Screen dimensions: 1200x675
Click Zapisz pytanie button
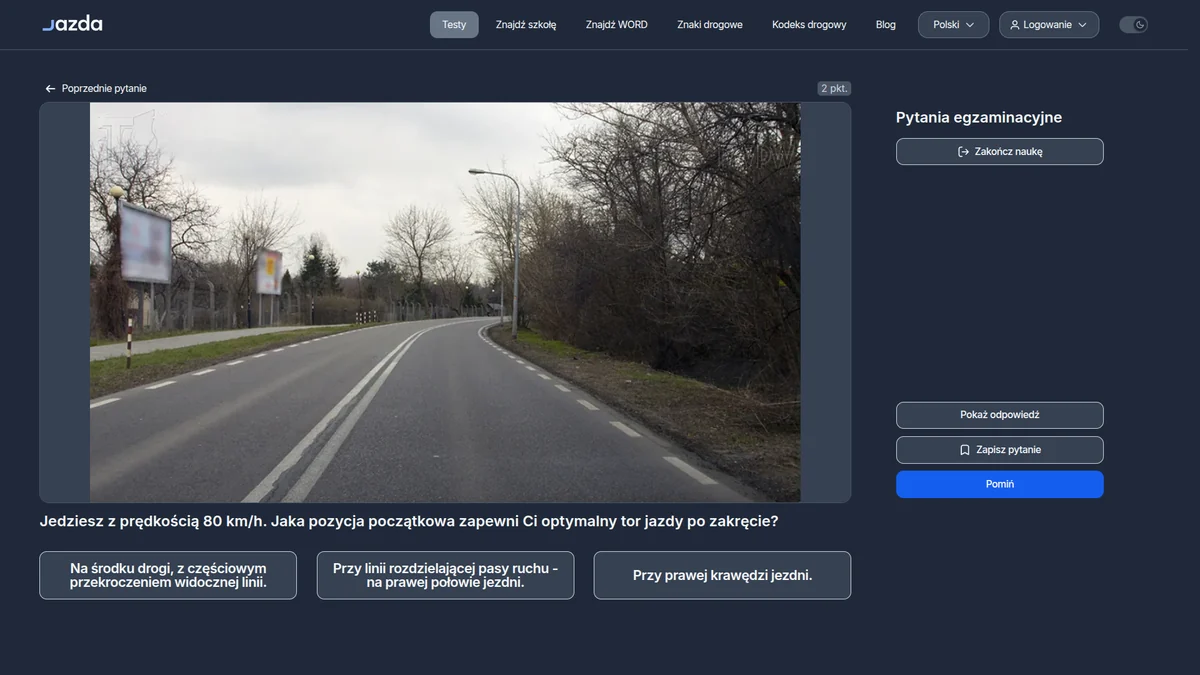pos(1000,450)
